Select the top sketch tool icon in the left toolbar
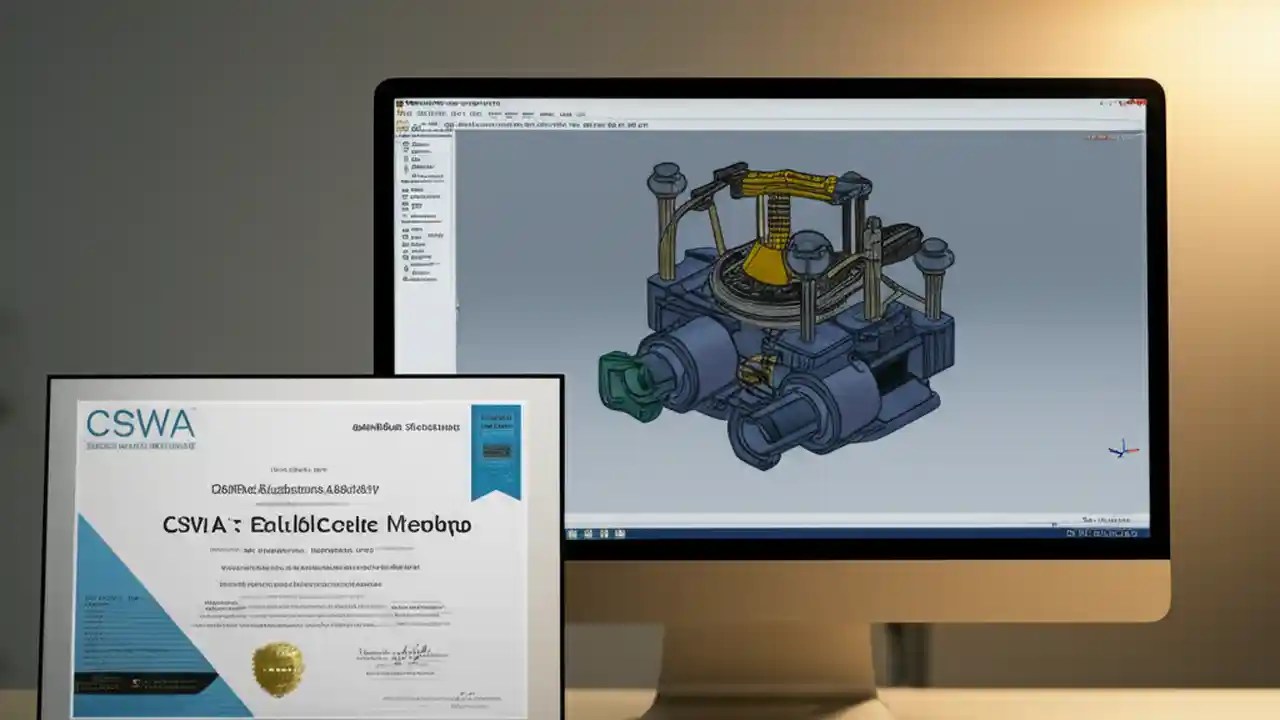1280x720 pixels. [x=405, y=145]
